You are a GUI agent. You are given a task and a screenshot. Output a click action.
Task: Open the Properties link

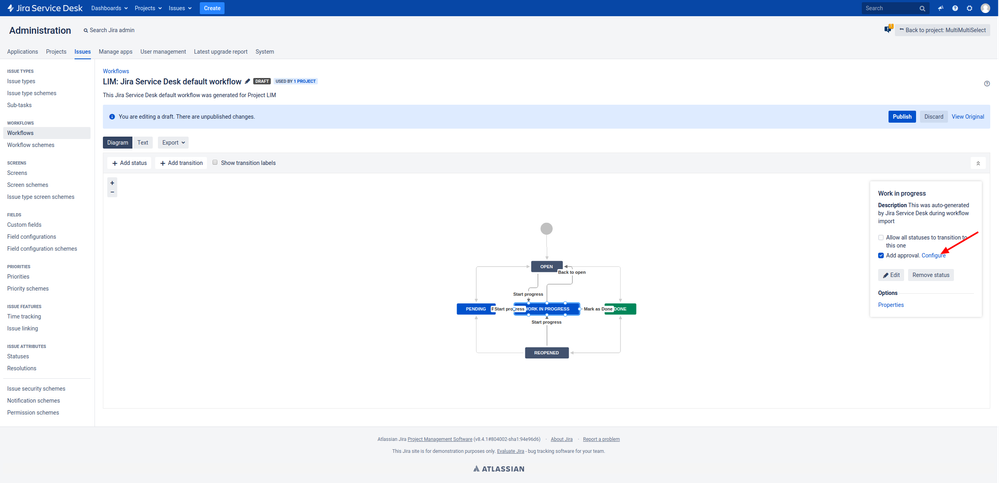pos(891,305)
